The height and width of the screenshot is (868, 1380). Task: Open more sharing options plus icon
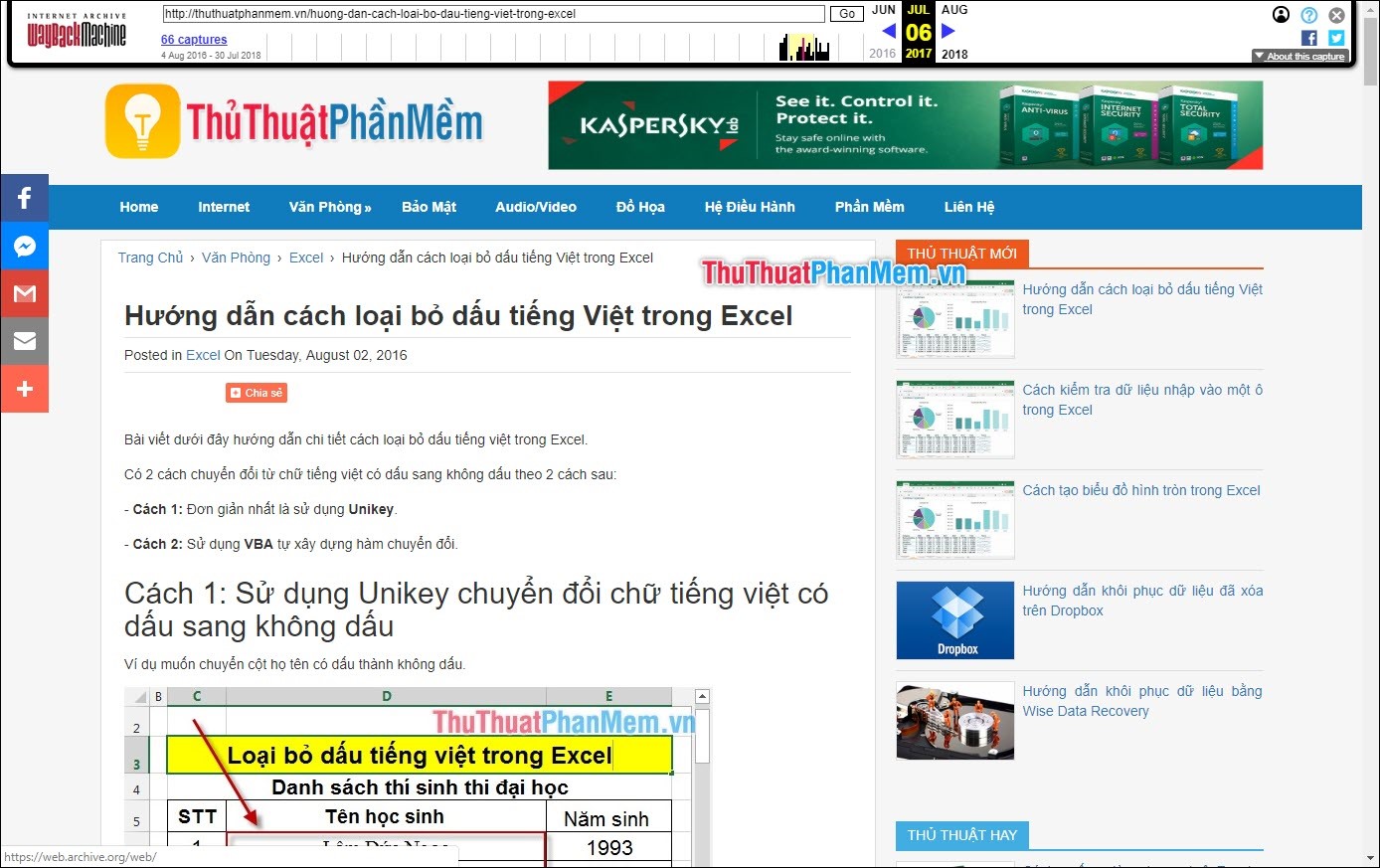(25, 389)
